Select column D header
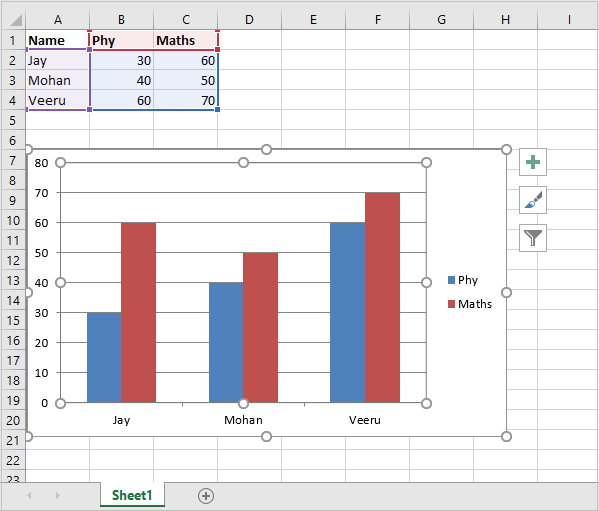Image resolution: width=599 pixels, height=511 pixels. [249, 19]
